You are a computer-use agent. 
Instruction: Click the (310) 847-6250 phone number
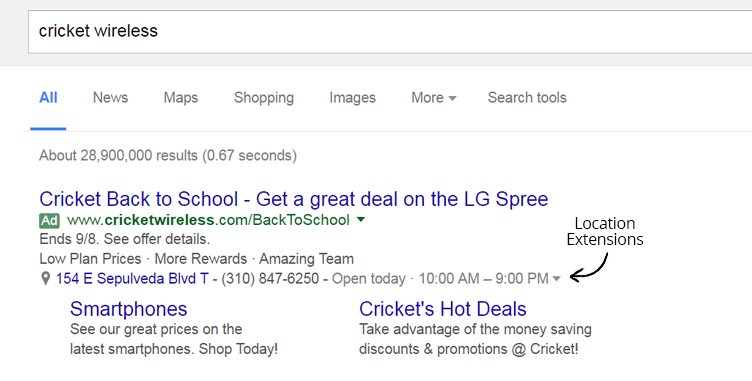pos(270,278)
